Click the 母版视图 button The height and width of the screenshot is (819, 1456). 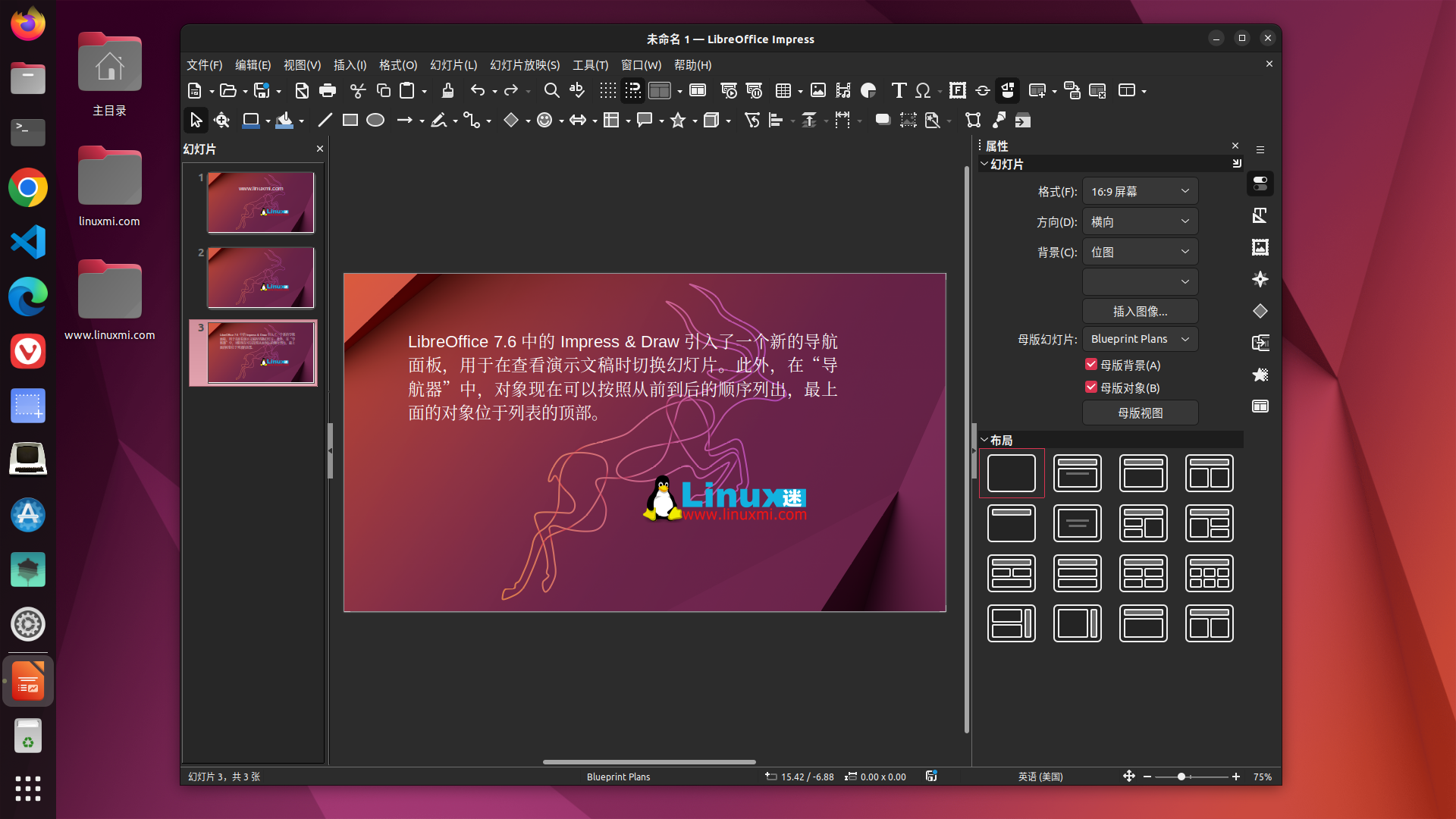[1140, 413]
